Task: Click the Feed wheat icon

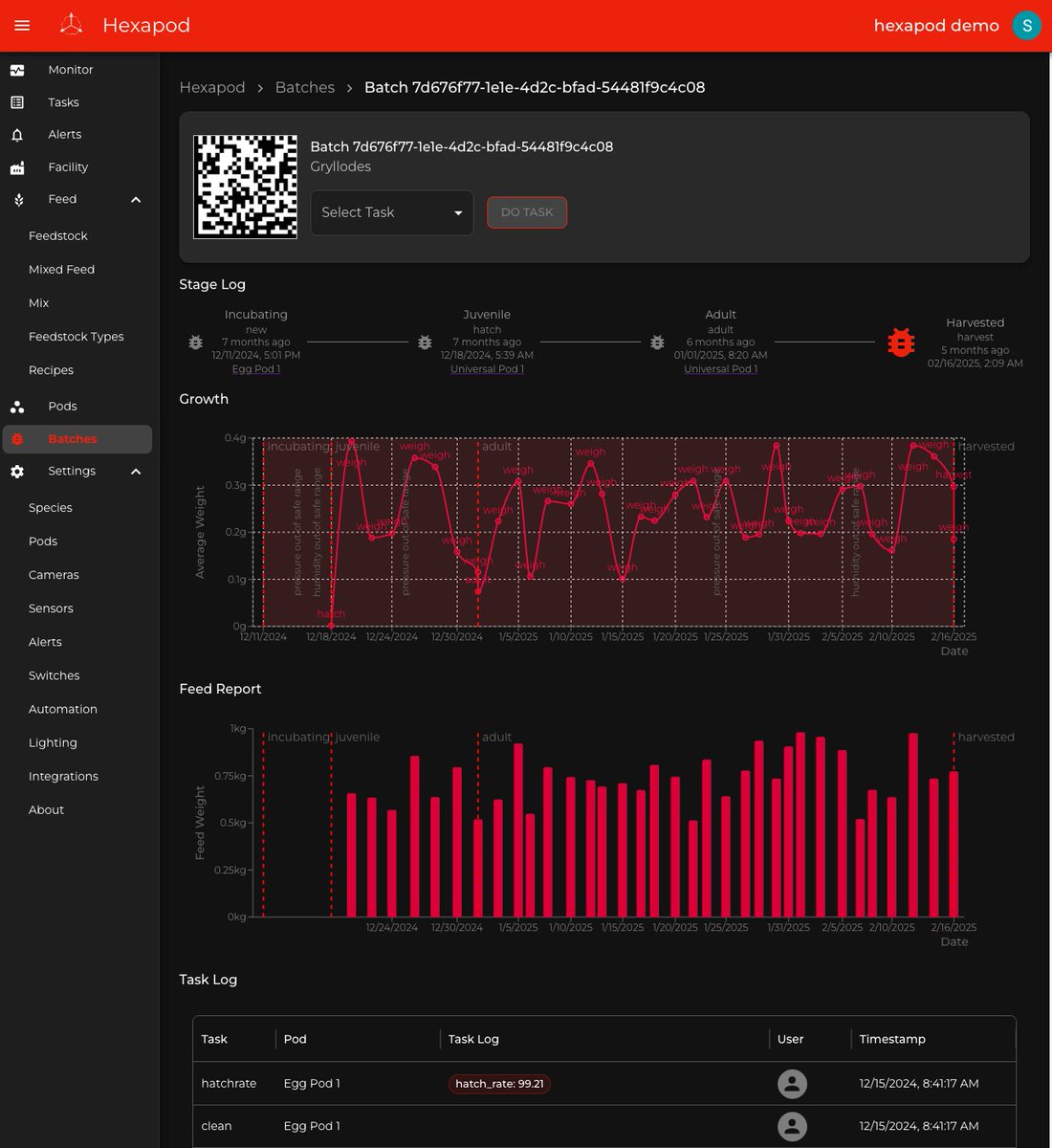Action: [17, 200]
